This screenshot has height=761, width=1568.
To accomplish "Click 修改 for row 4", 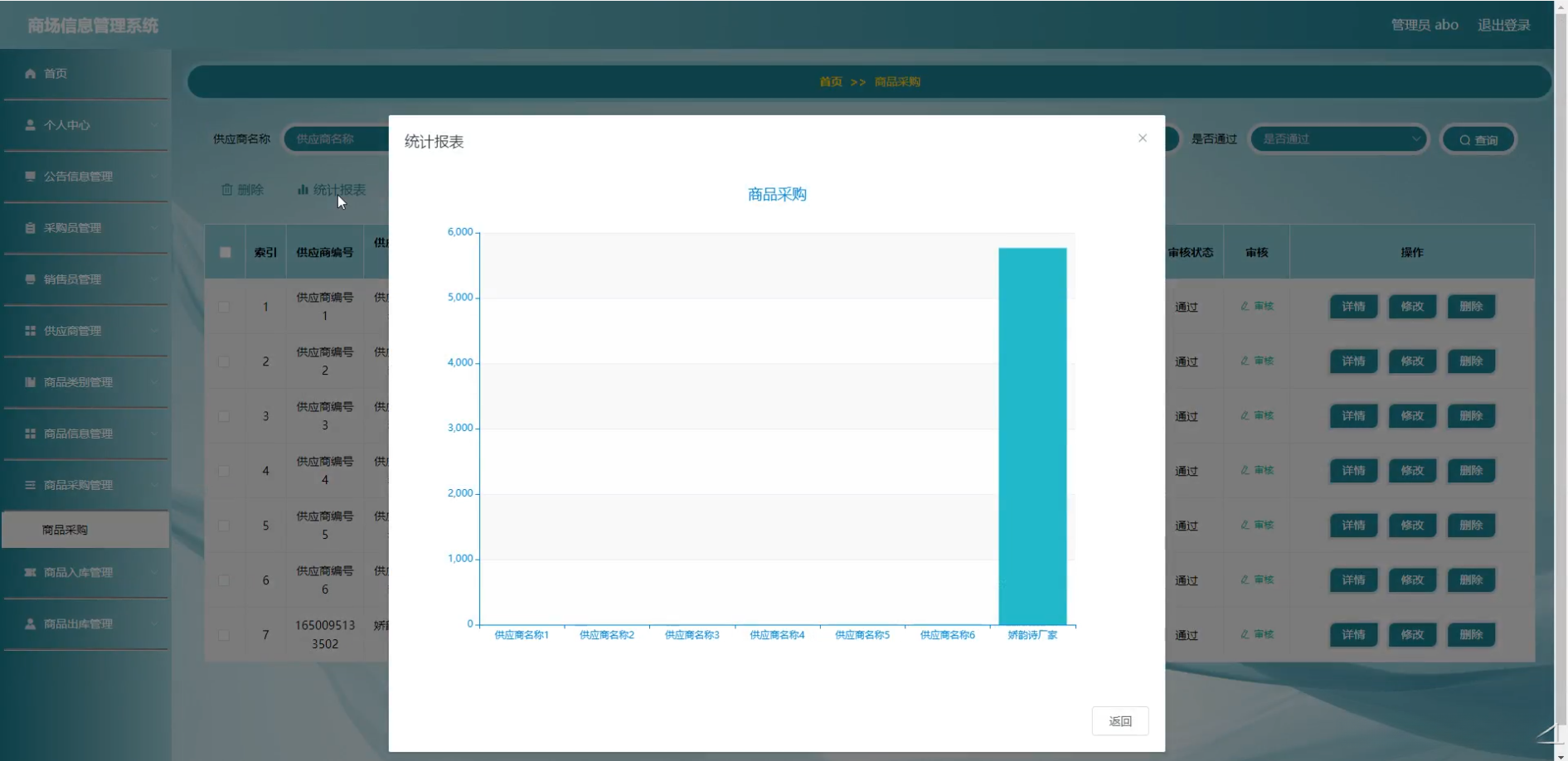I will tap(1412, 471).
